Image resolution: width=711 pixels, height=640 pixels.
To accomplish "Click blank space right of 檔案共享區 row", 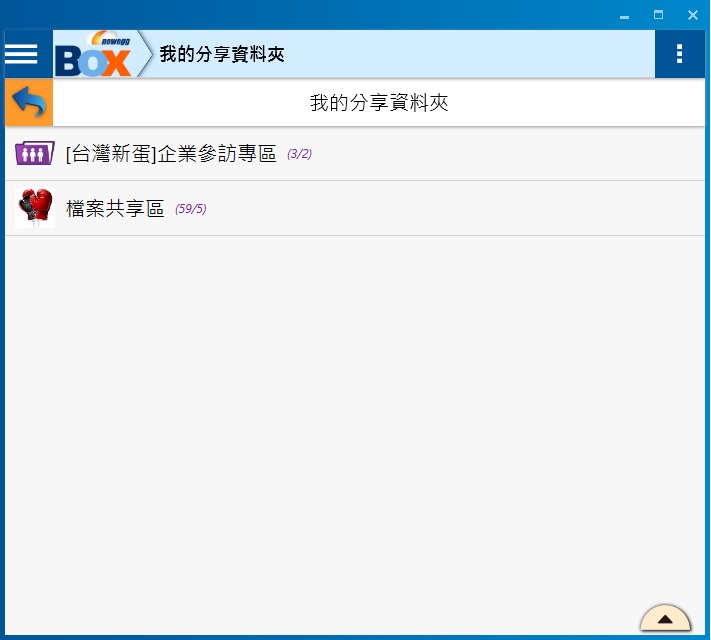I will pos(450,209).
